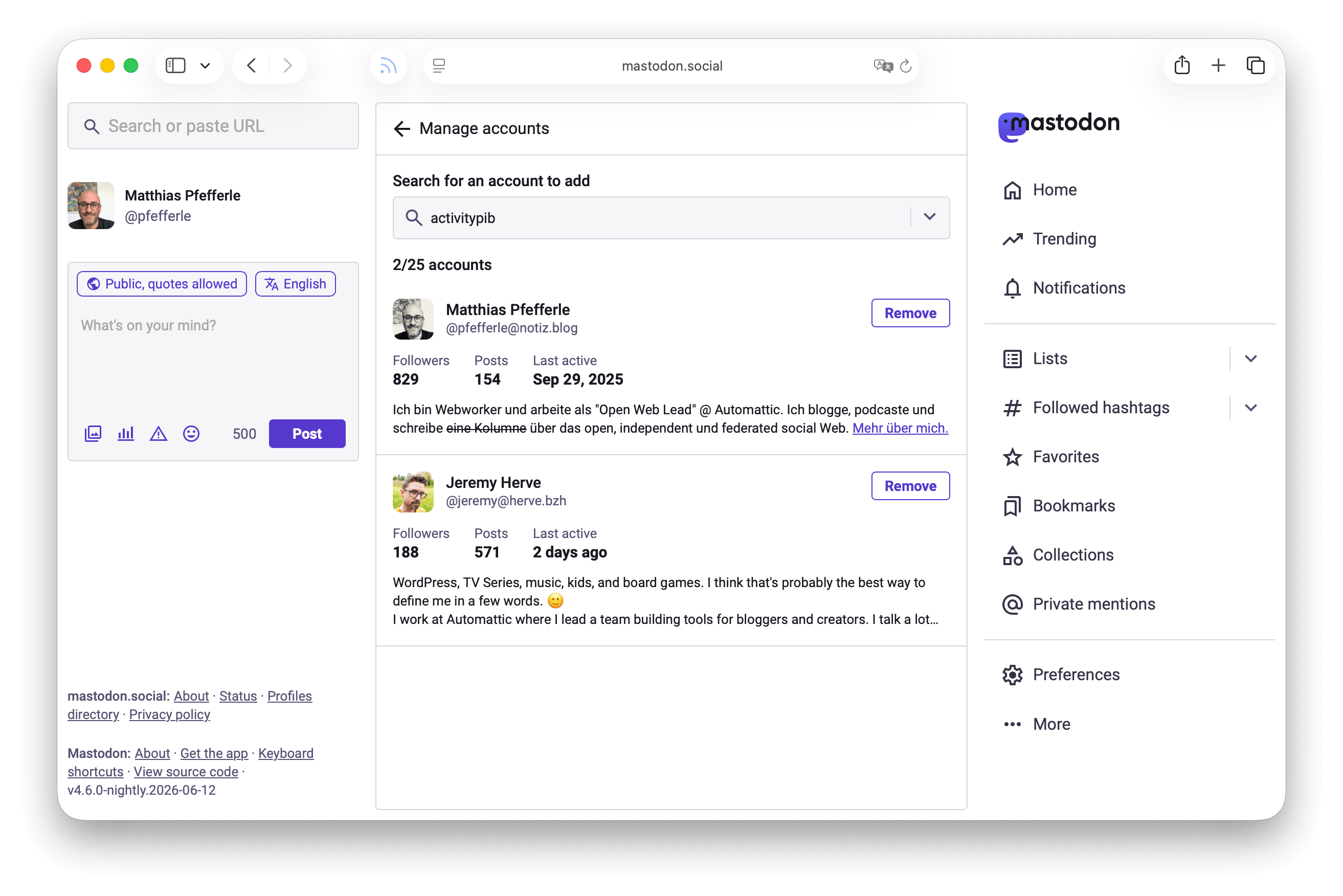
Task: Open the Keyboard shortcuts link
Action: [x=286, y=753]
